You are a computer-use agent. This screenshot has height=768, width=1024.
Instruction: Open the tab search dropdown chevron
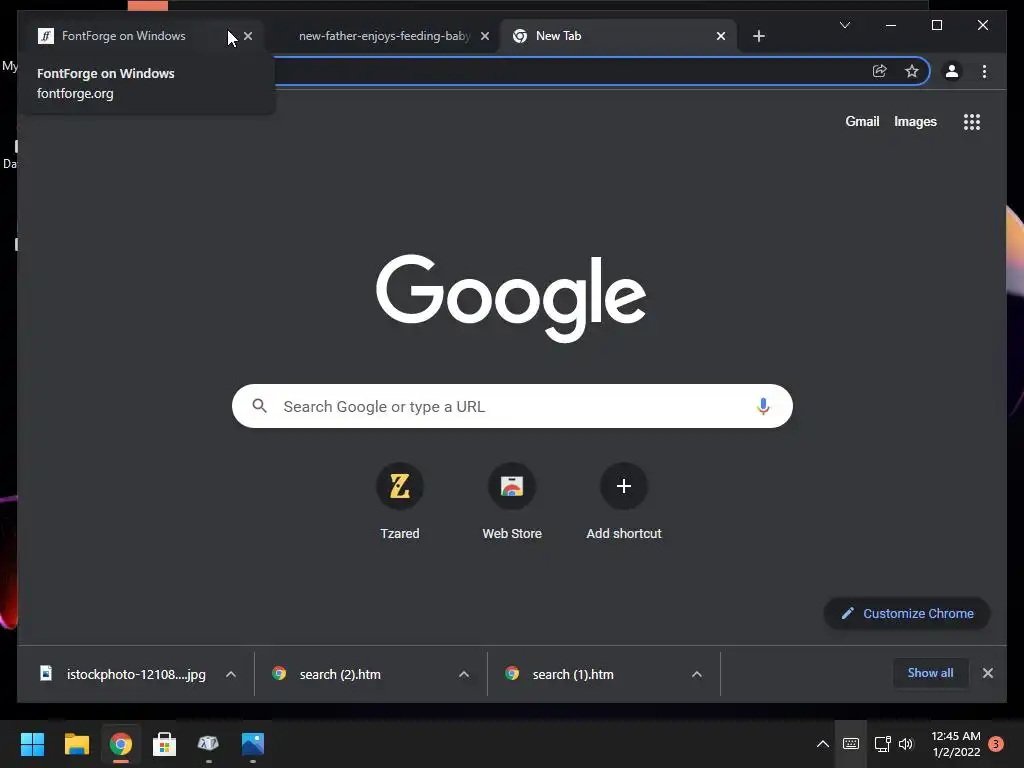coord(845,25)
